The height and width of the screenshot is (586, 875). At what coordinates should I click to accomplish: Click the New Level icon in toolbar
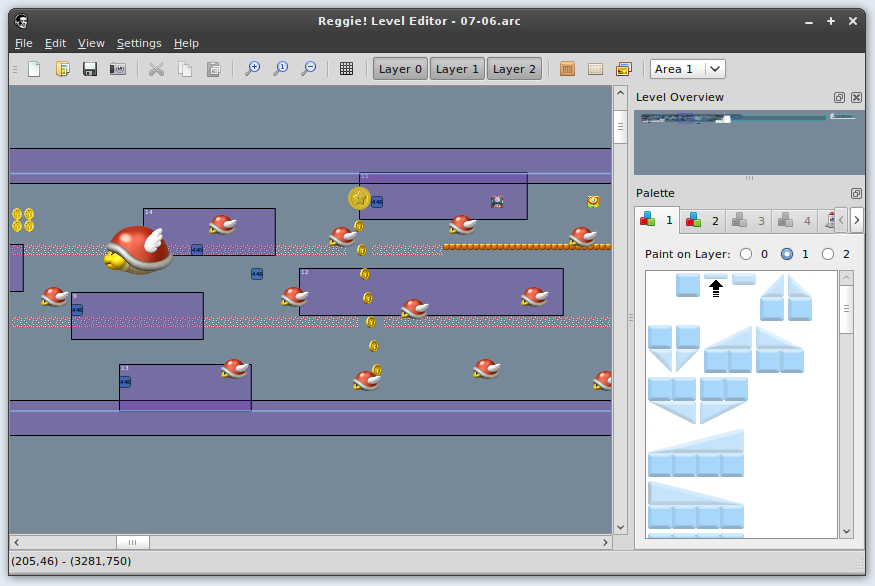pos(34,69)
